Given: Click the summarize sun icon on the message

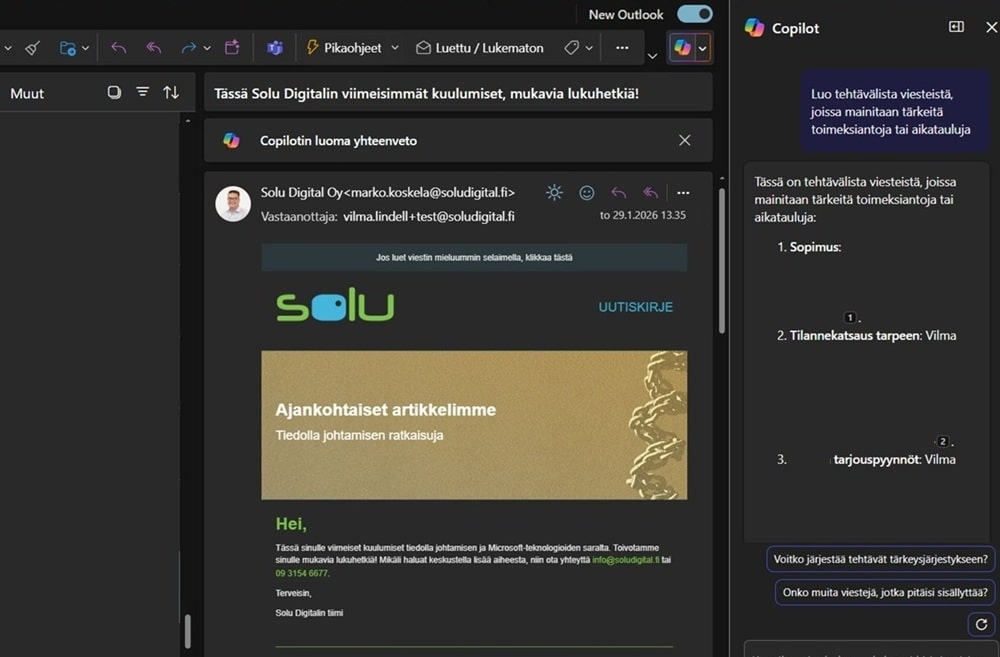Looking at the screenshot, I should (x=554, y=193).
